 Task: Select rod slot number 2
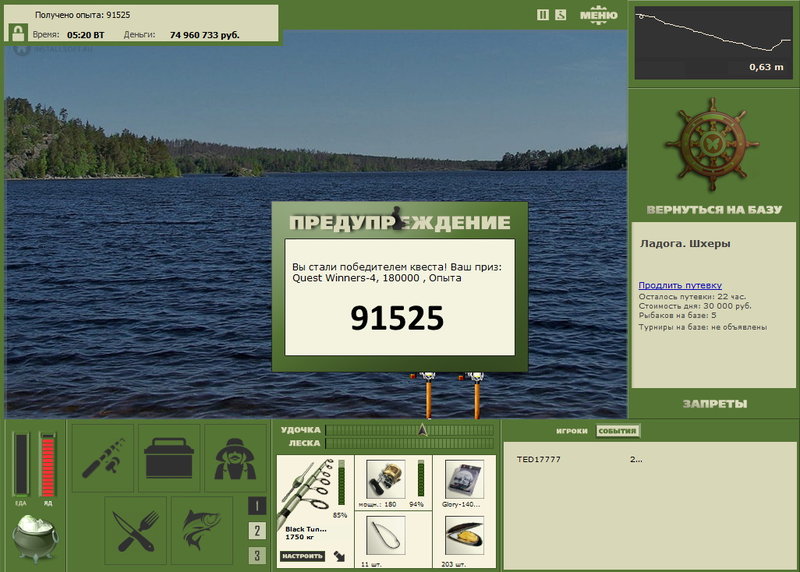[x=257, y=531]
